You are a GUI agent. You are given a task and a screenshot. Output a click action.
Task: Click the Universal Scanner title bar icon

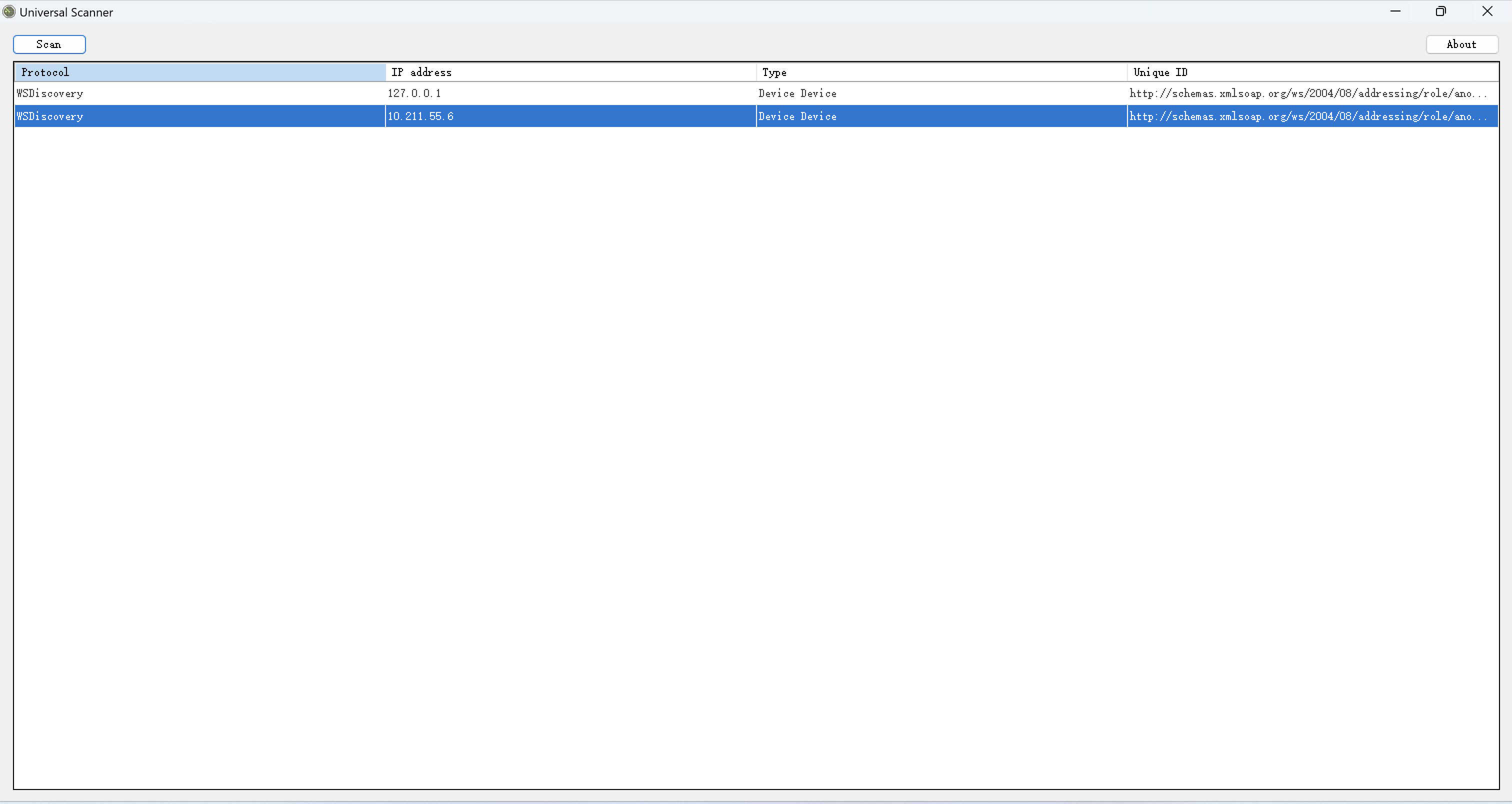9,11
